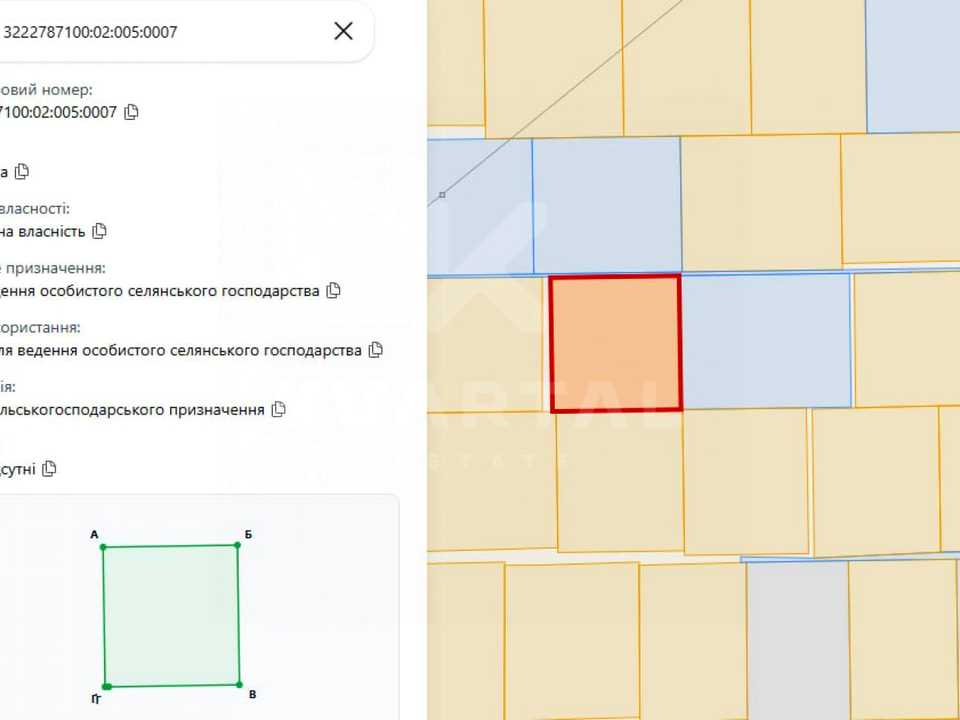Select the blue parcel above the highlighted parcel
The image size is (960, 720).
click(x=607, y=206)
